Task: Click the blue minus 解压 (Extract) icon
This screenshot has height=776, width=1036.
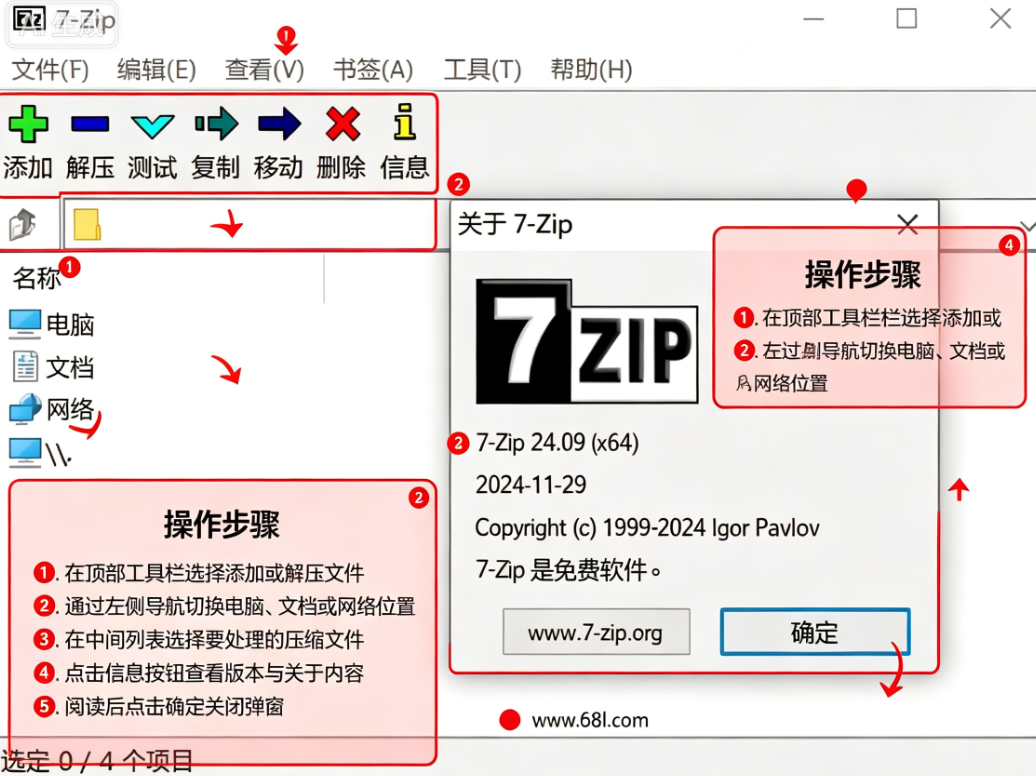Action: 90,124
